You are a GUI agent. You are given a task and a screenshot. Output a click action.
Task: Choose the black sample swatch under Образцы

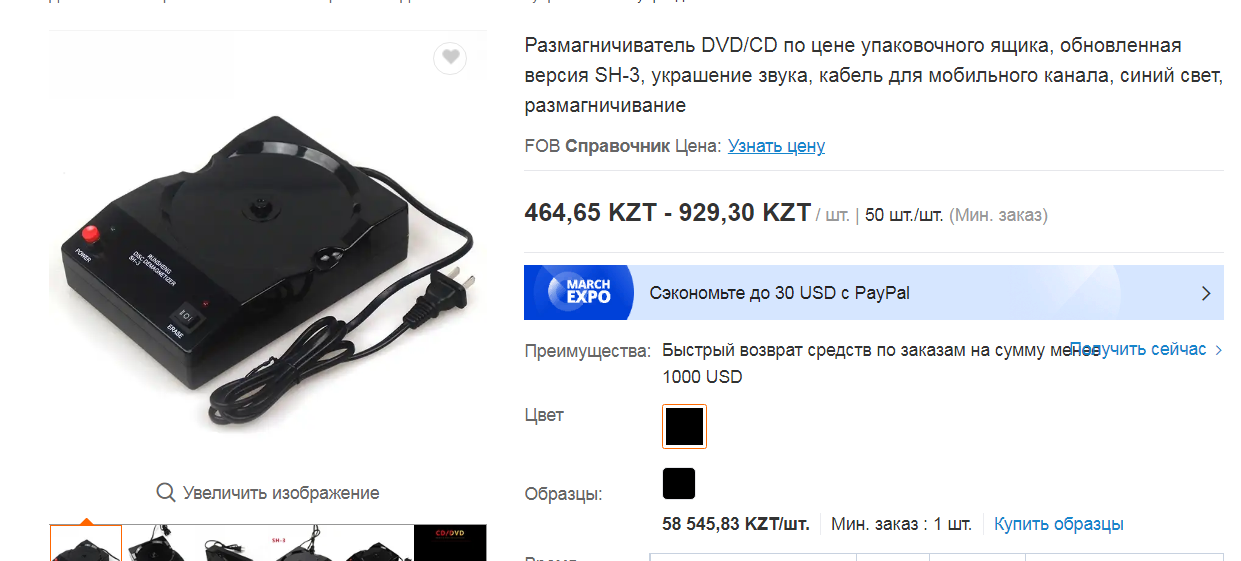coord(679,483)
